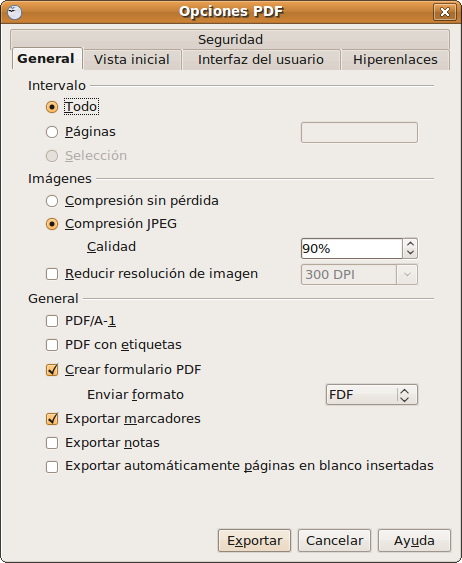The image size is (462, 563).
Task: Enable Exportar notas checkbox
Action: click(52, 443)
